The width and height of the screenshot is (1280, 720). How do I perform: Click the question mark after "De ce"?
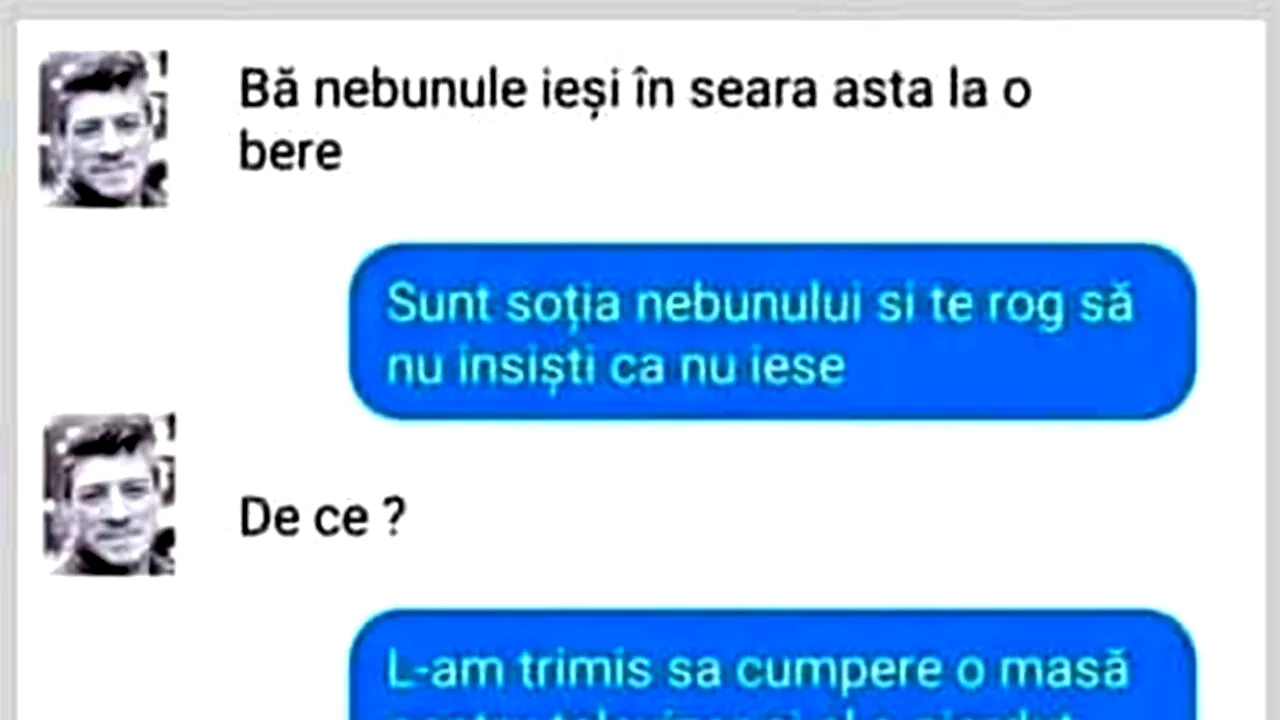[393, 519]
